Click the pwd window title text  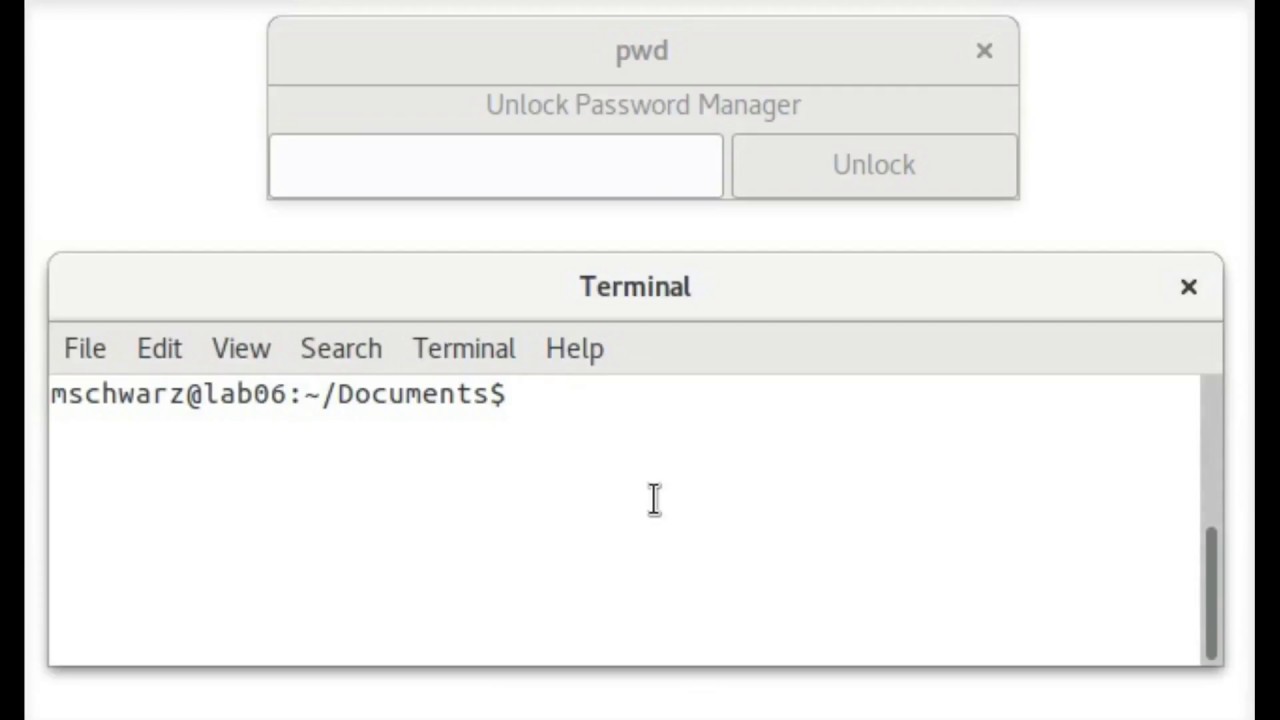click(641, 51)
